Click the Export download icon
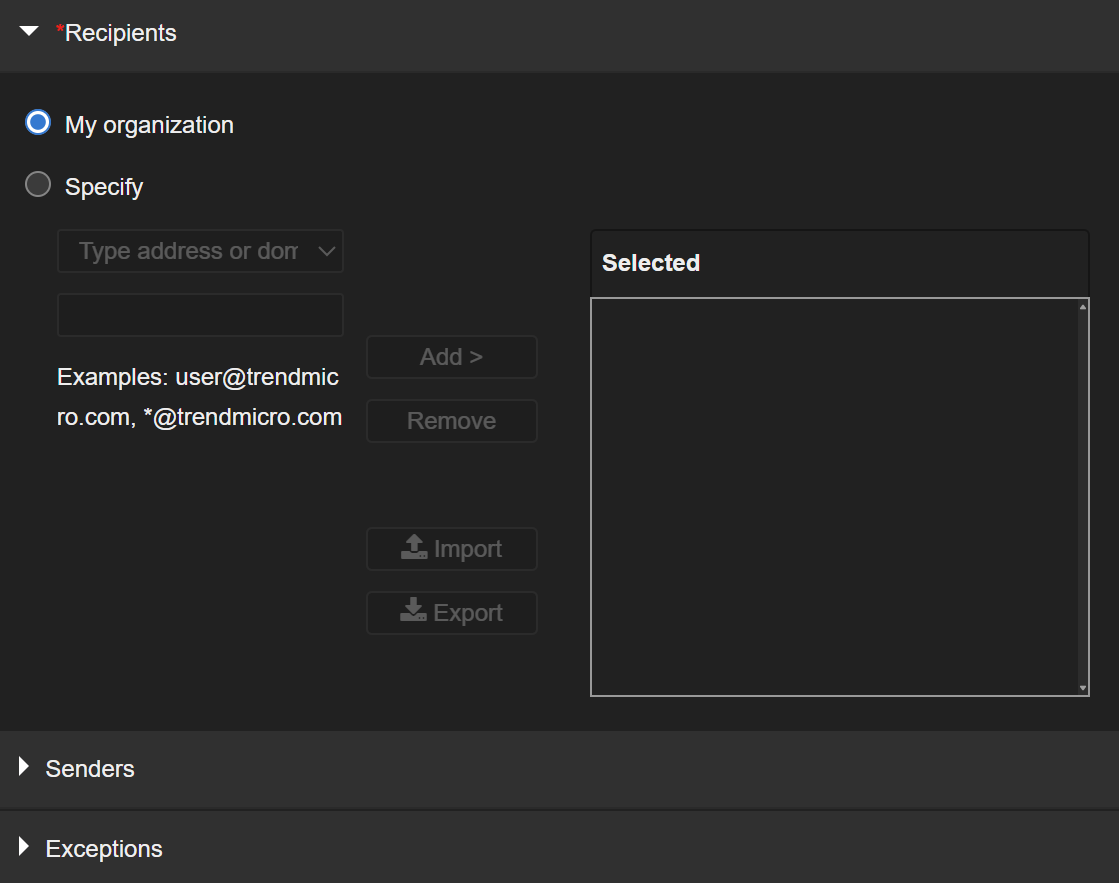The height and width of the screenshot is (883, 1119). [414, 611]
